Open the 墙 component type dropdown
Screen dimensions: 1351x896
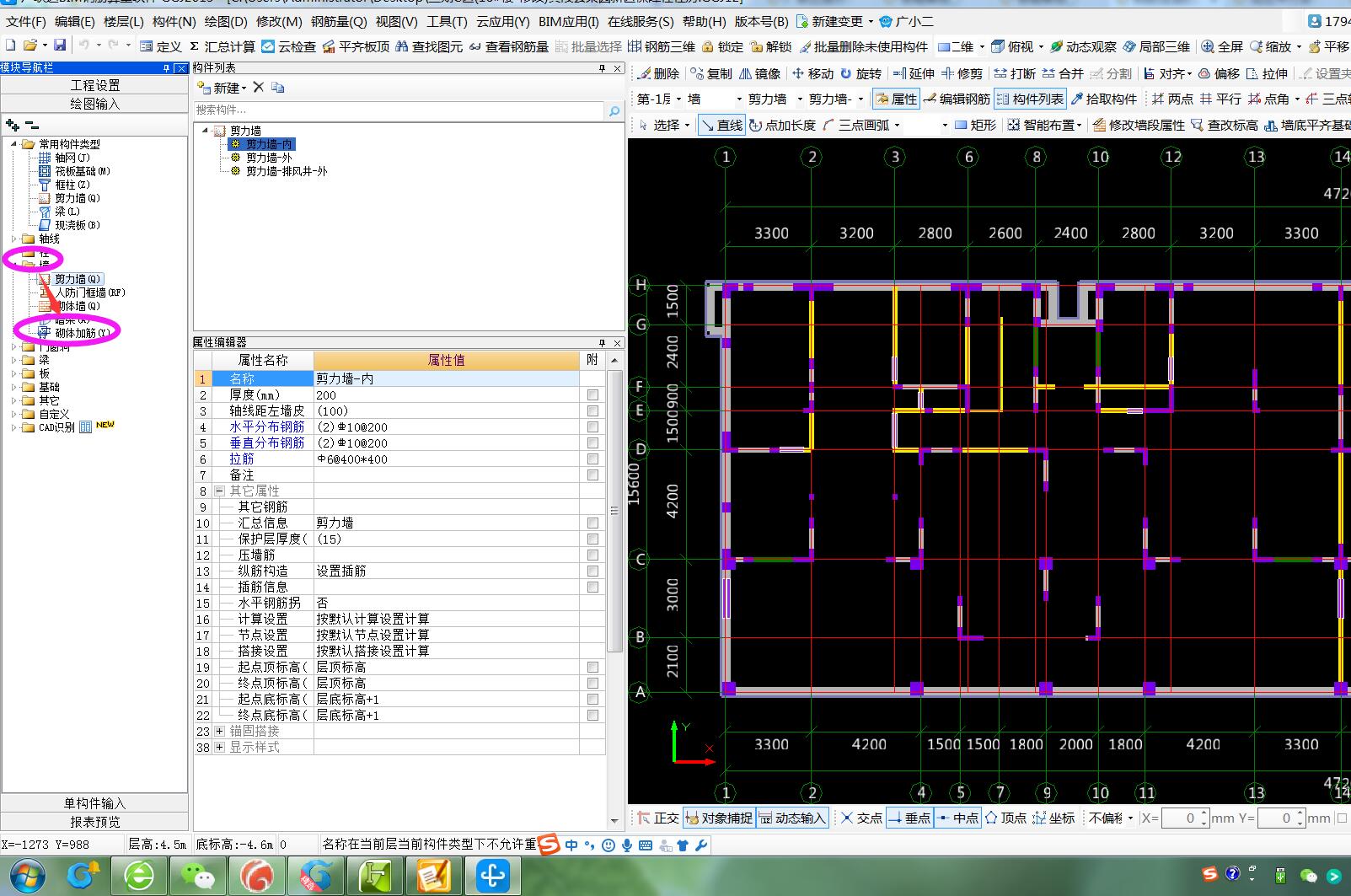pyautogui.click(x=739, y=99)
